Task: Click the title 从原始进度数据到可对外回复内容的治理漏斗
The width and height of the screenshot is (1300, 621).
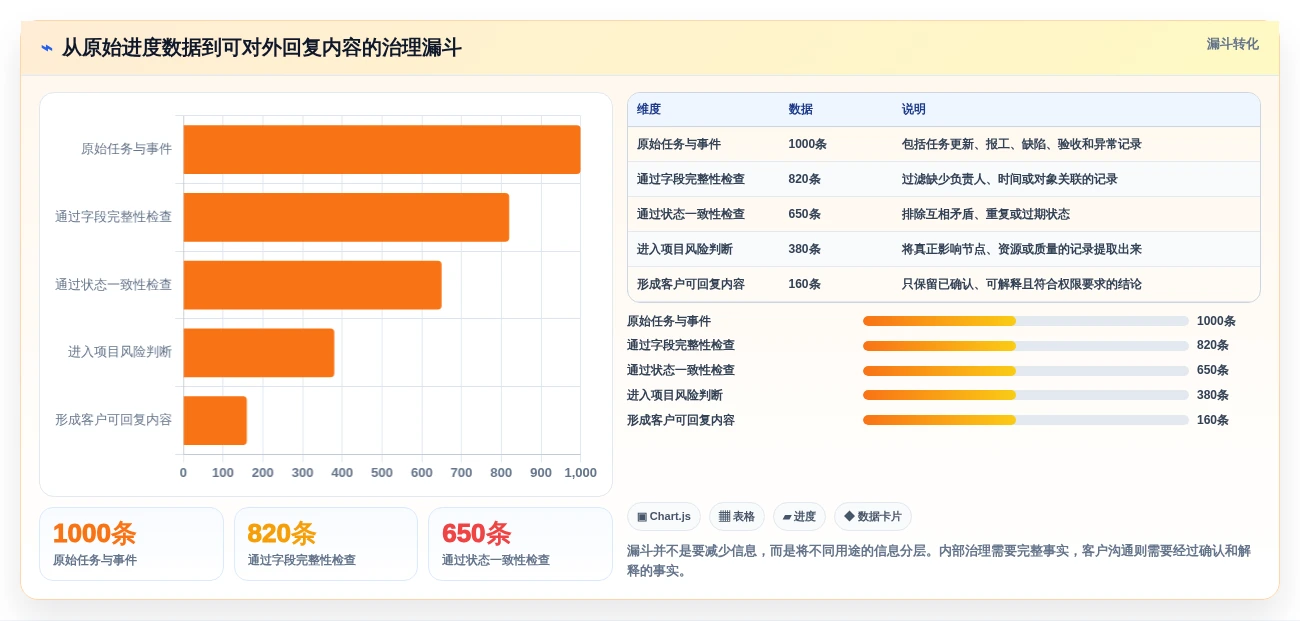Action: tap(261, 48)
